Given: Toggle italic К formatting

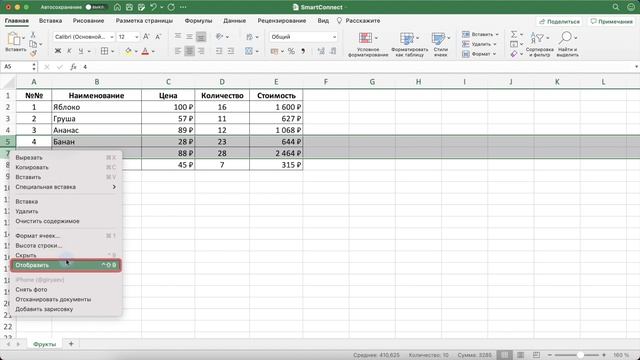Looking at the screenshot, I should tap(69, 51).
